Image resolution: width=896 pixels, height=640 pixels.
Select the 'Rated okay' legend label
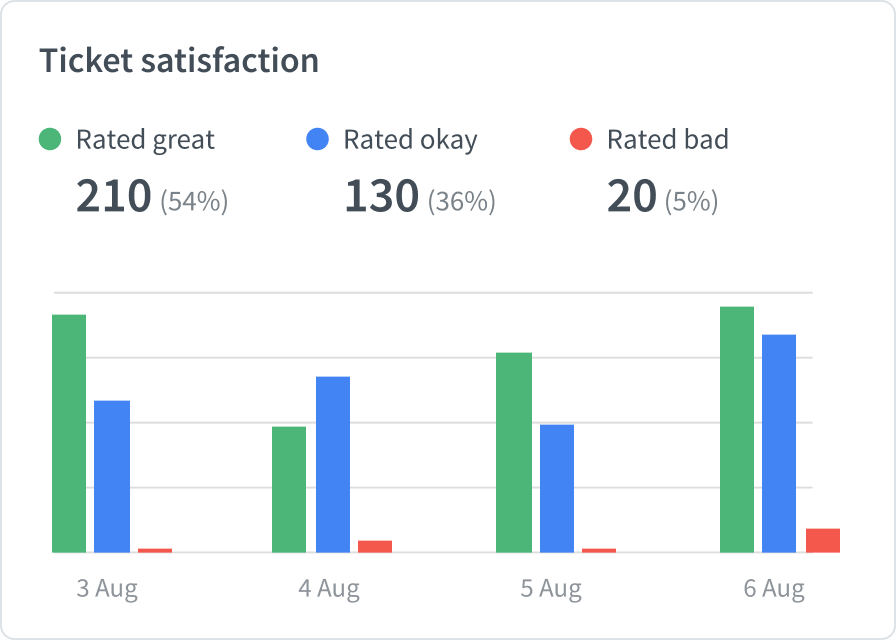410,140
